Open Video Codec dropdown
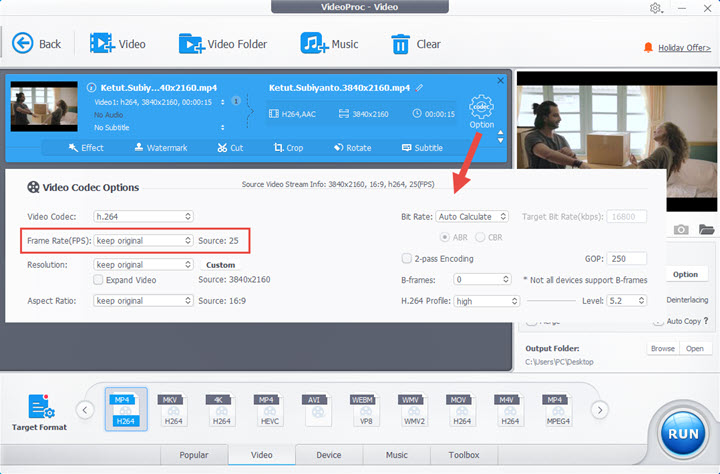The width and height of the screenshot is (720, 474). [x=143, y=216]
